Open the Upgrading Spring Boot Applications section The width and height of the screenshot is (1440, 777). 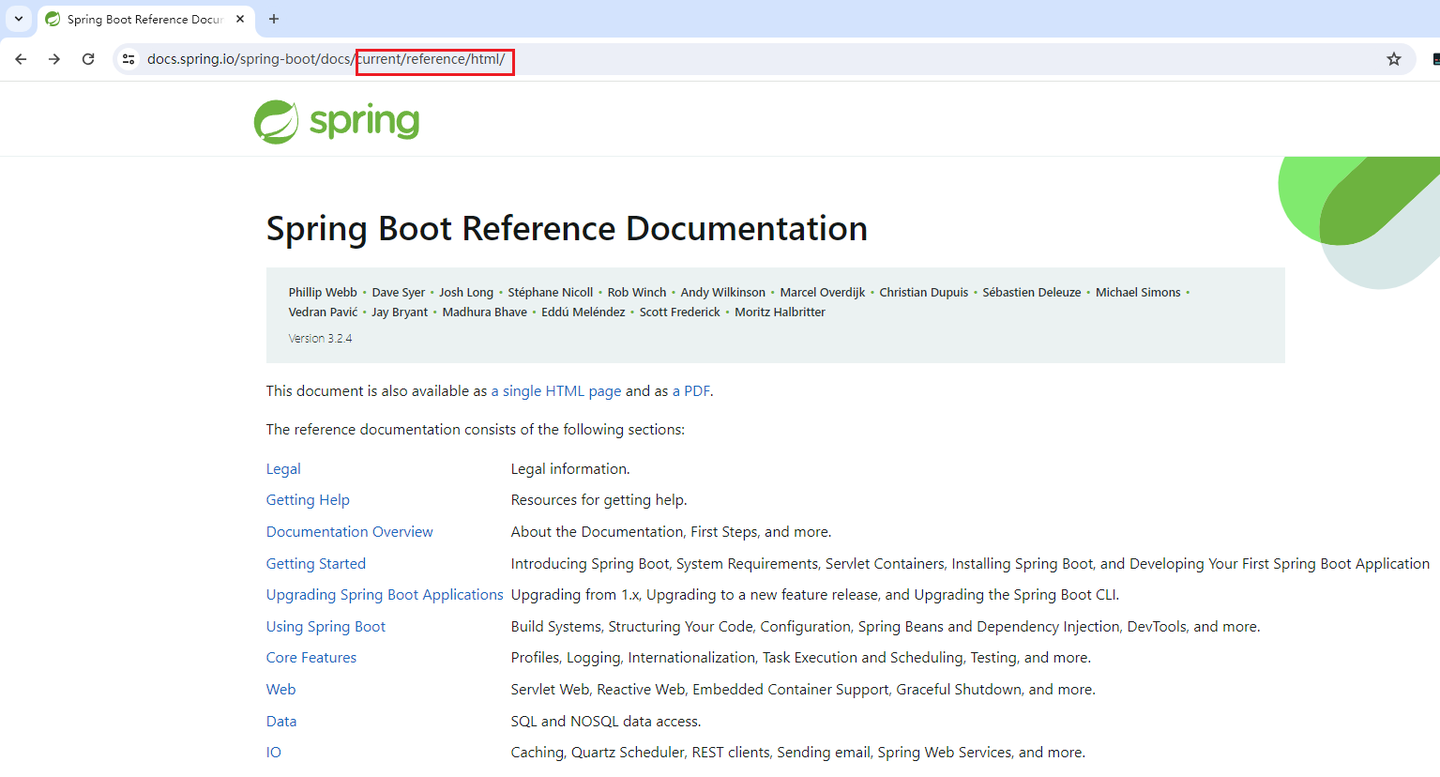pyautogui.click(x=384, y=594)
